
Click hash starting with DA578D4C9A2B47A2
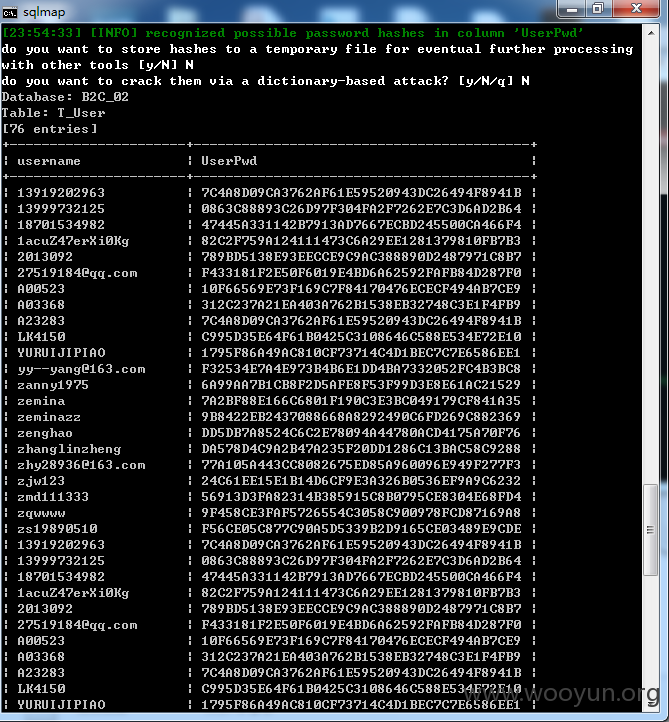coord(361,449)
